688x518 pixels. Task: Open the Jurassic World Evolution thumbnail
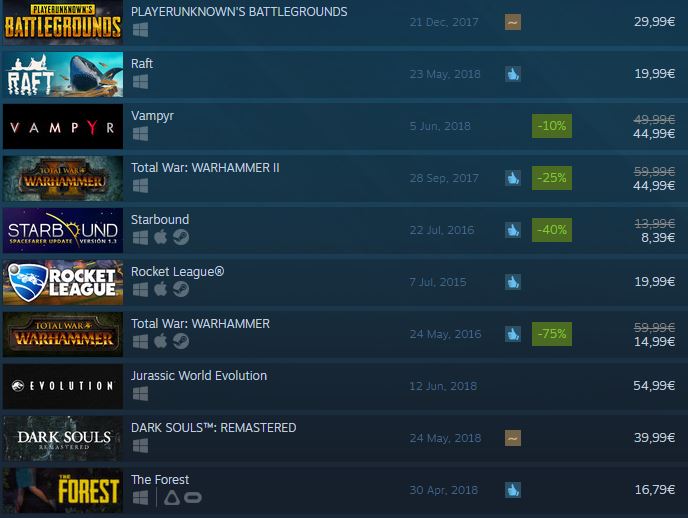[x=63, y=386]
